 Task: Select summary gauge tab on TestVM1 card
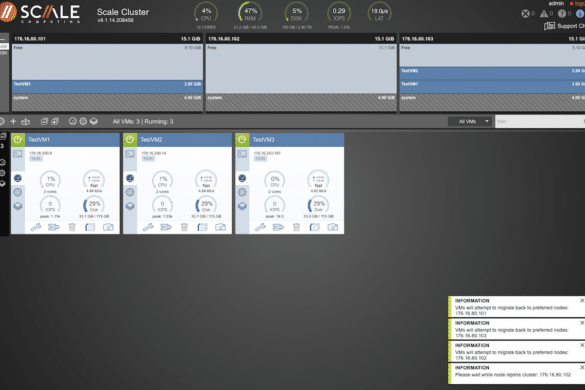[x=18, y=178]
